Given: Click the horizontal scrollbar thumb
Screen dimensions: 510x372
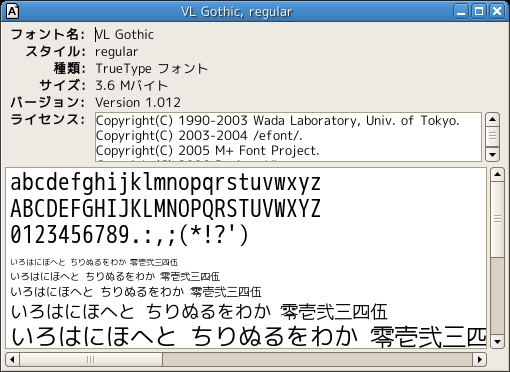Looking at the screenshot, I should [91, 360].
